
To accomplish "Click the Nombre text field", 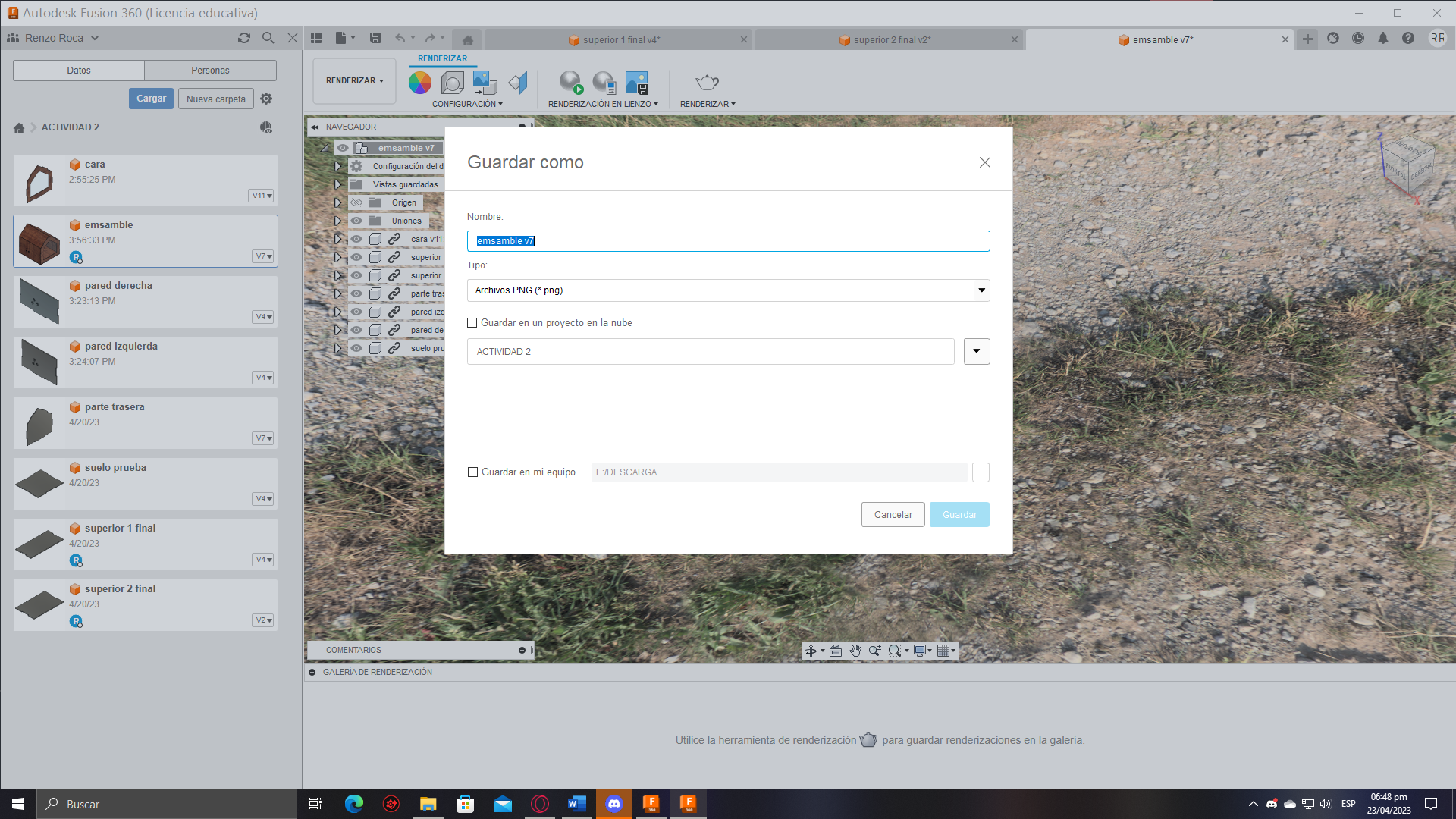I will coord(728,241).
